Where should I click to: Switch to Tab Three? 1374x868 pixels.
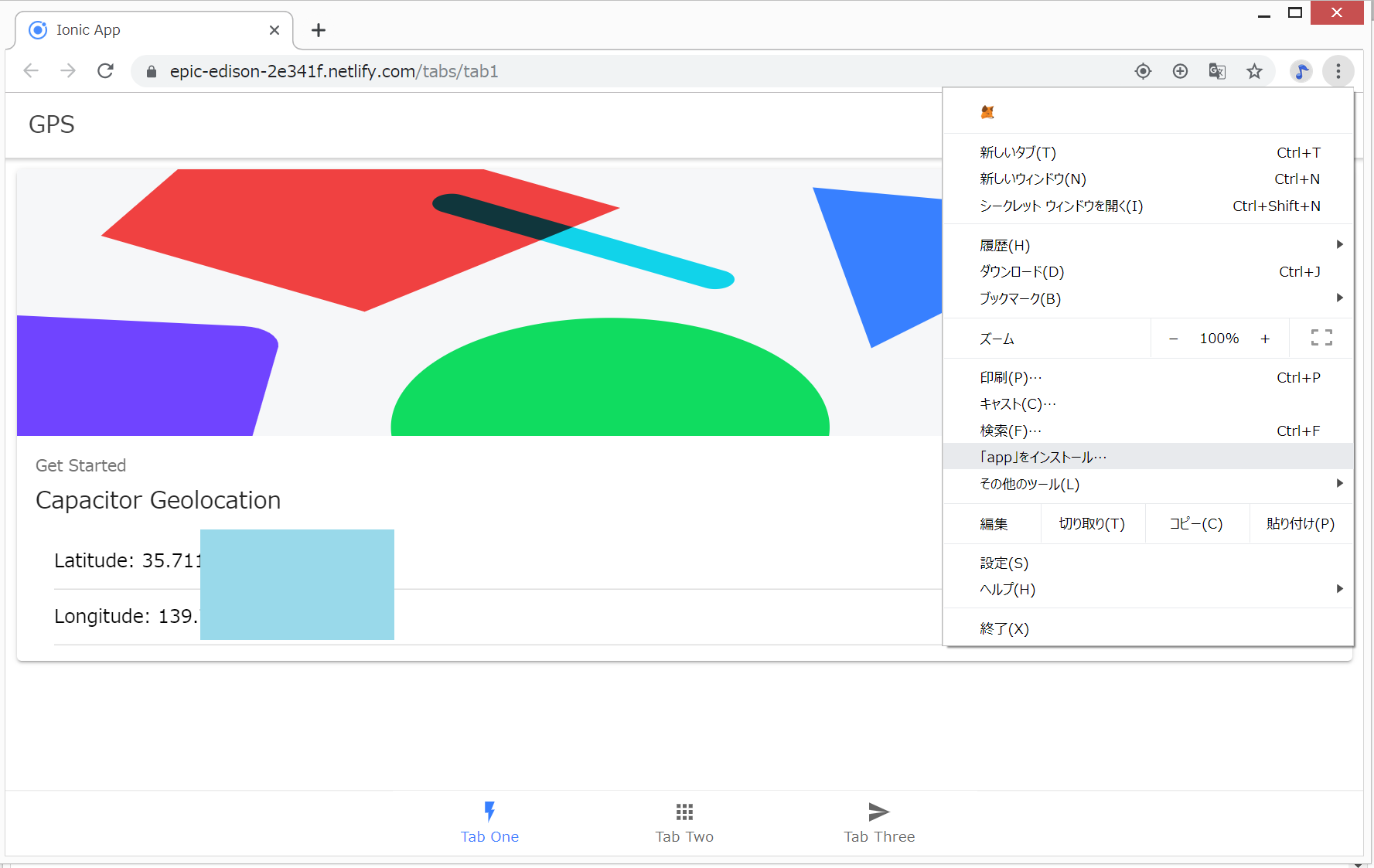[x=879, y=822]
